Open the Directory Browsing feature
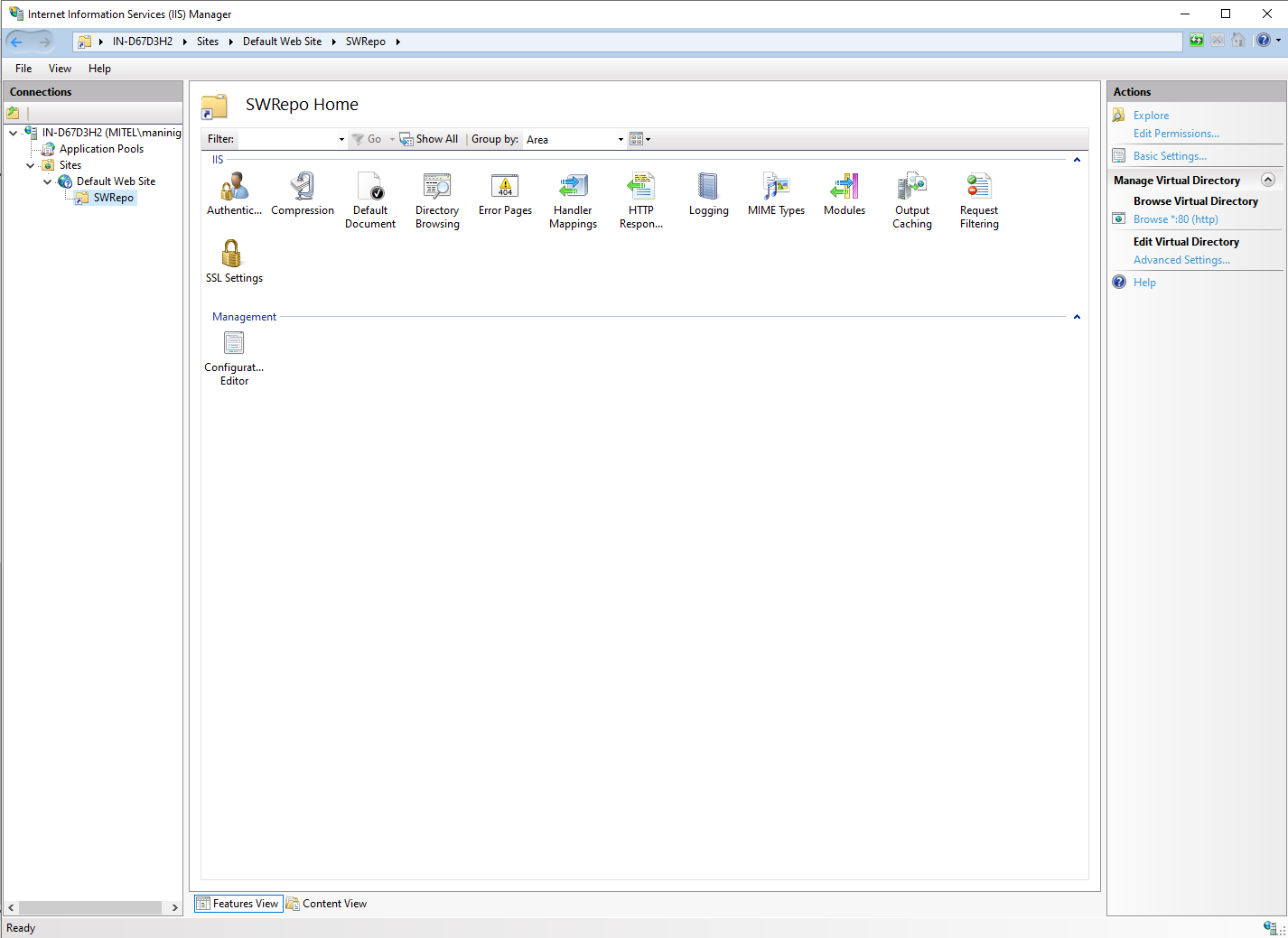 point(437,200)
